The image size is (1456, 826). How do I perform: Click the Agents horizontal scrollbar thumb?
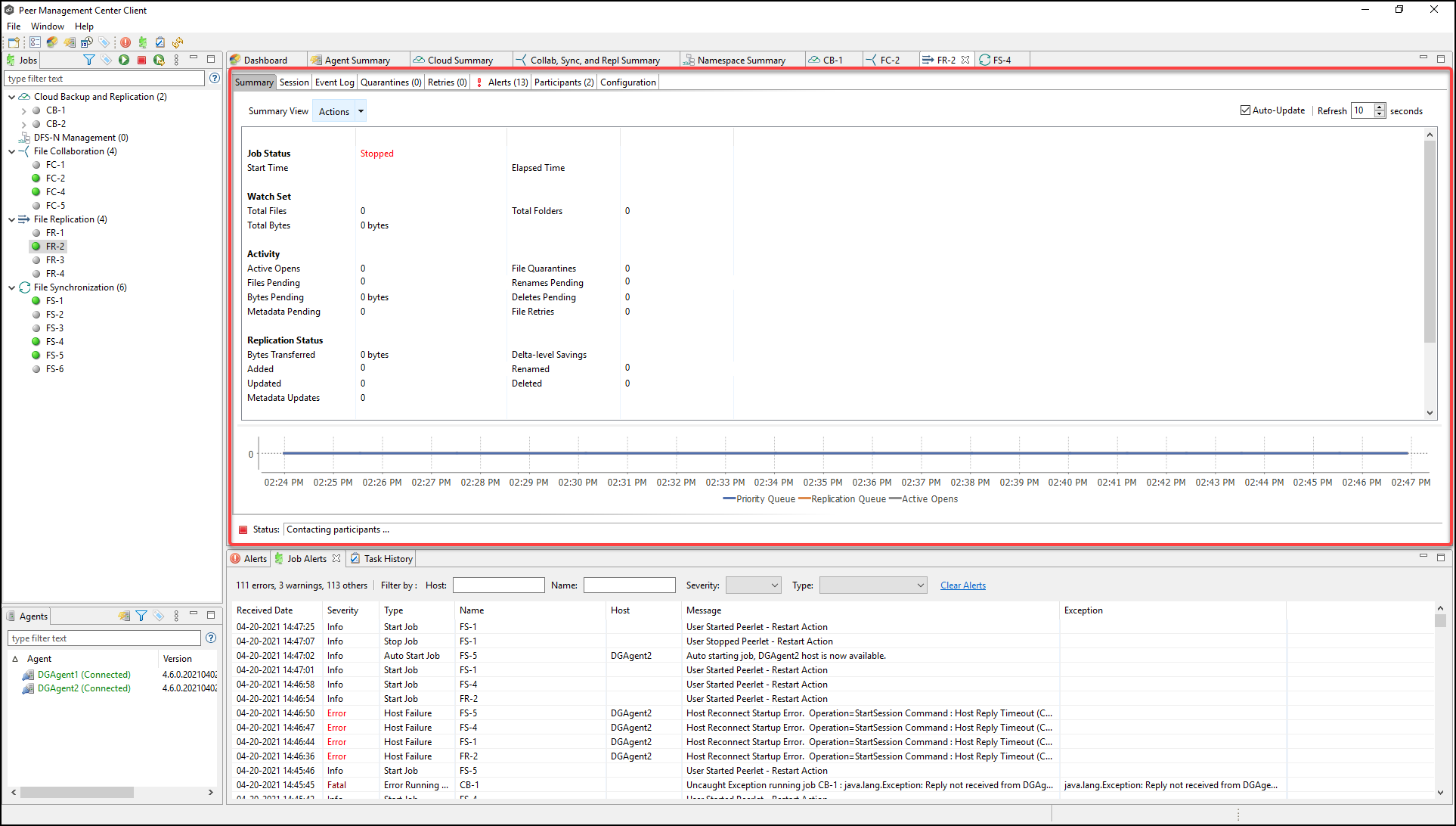[77, 792]
